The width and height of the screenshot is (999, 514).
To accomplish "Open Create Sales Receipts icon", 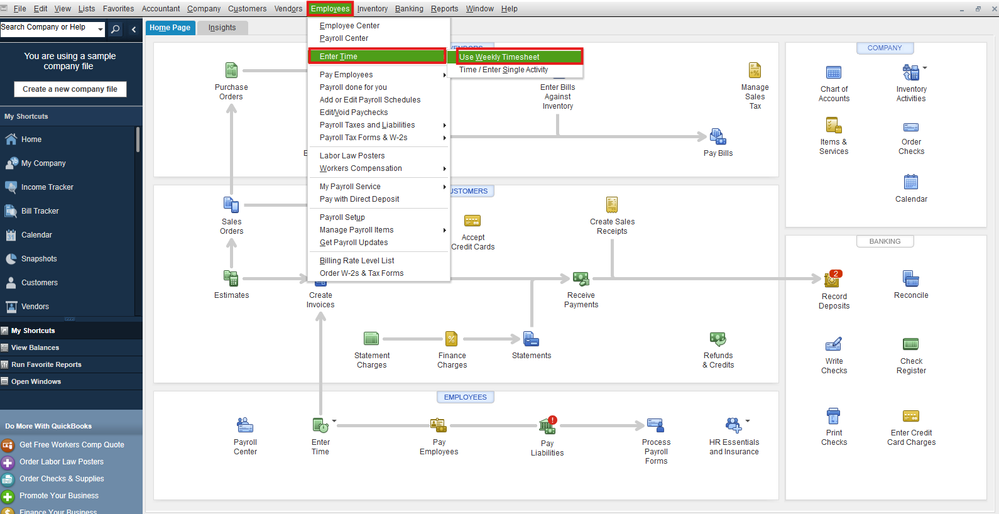I will pyautogui.click(x=612, y=204).
